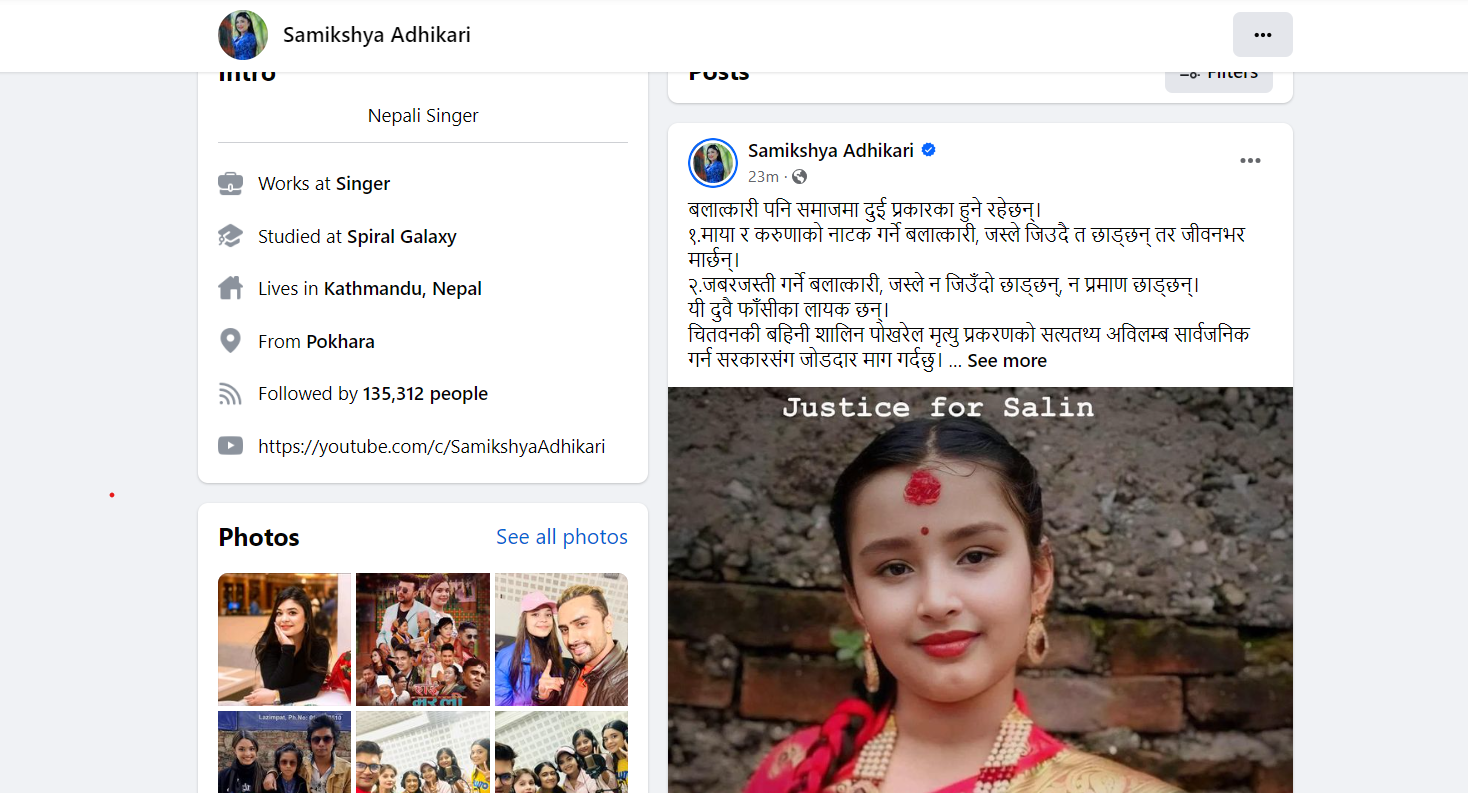
Task: Click the public globe icon beside the 23m timestamp
Action: click(x=799, y=177)
